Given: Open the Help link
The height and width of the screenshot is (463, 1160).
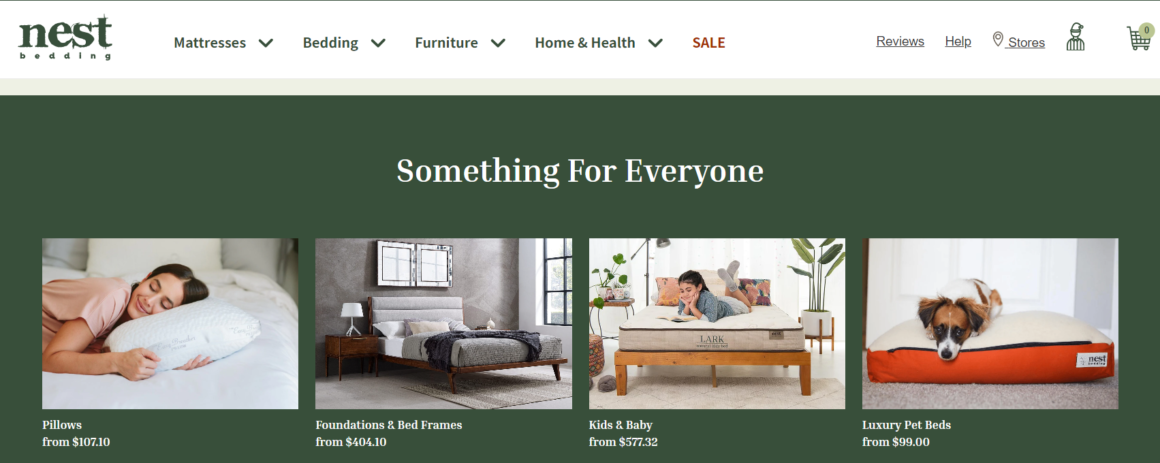Looking at the screenshot, I should pyautogui.click(x=958, y=41).
